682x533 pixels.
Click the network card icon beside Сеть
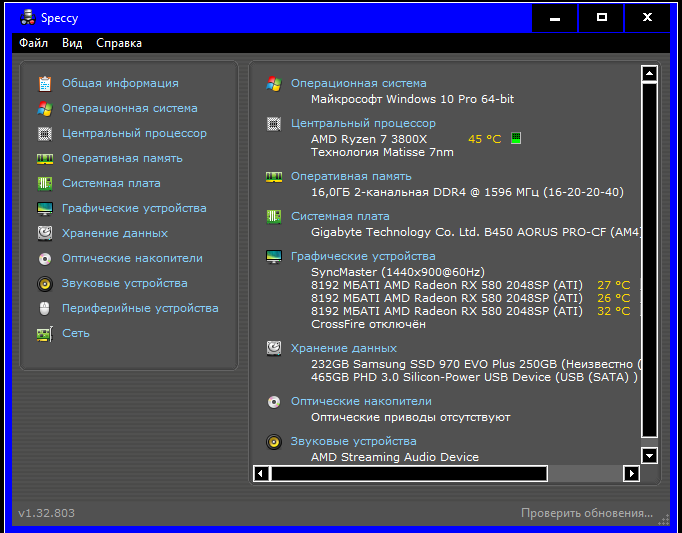point(45,334)
